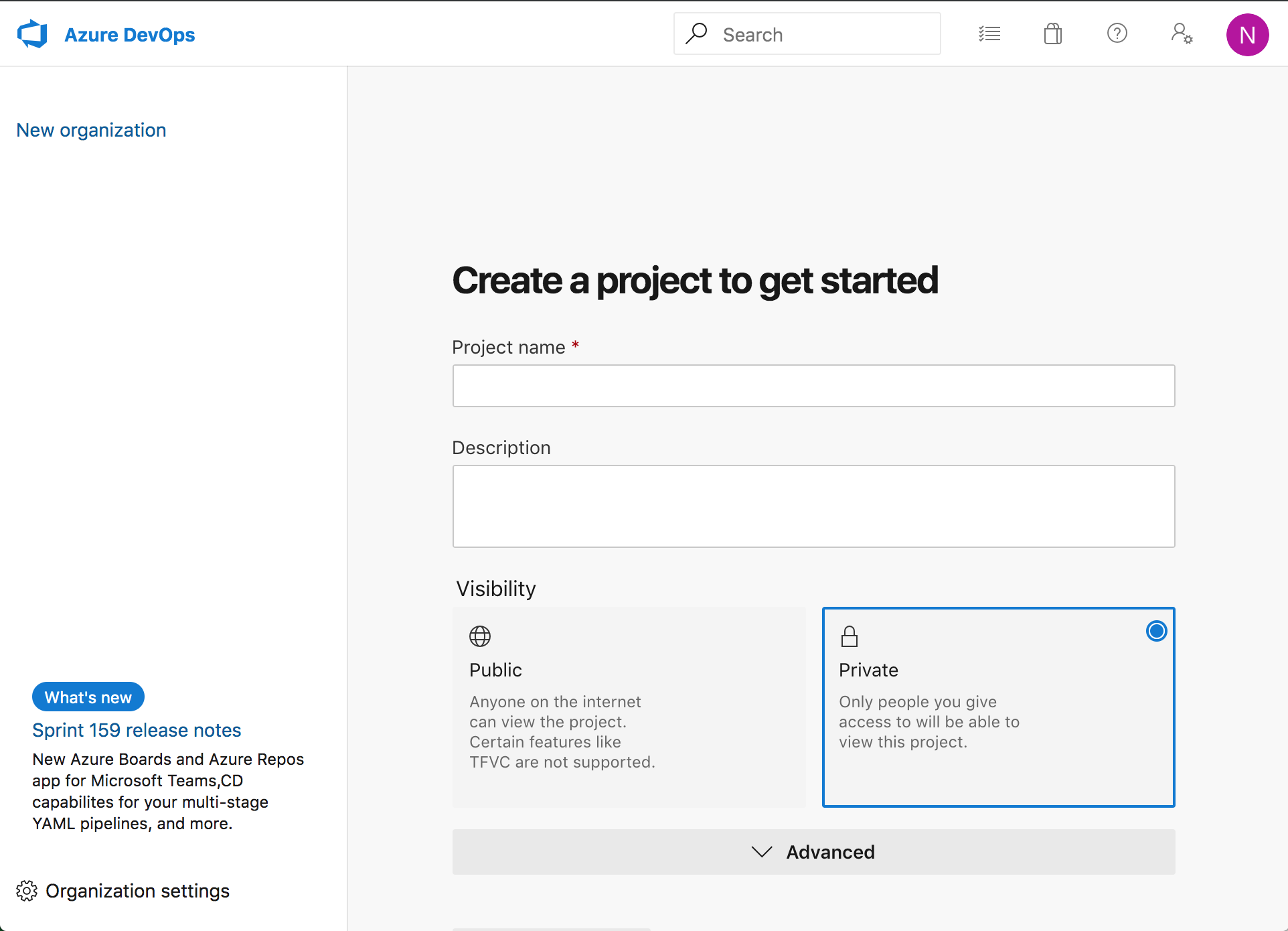Image resolution: width=1288 pixels, height=931 pixels.
Task: Open the account avatar N menu
Action: tap(1247, 35)
